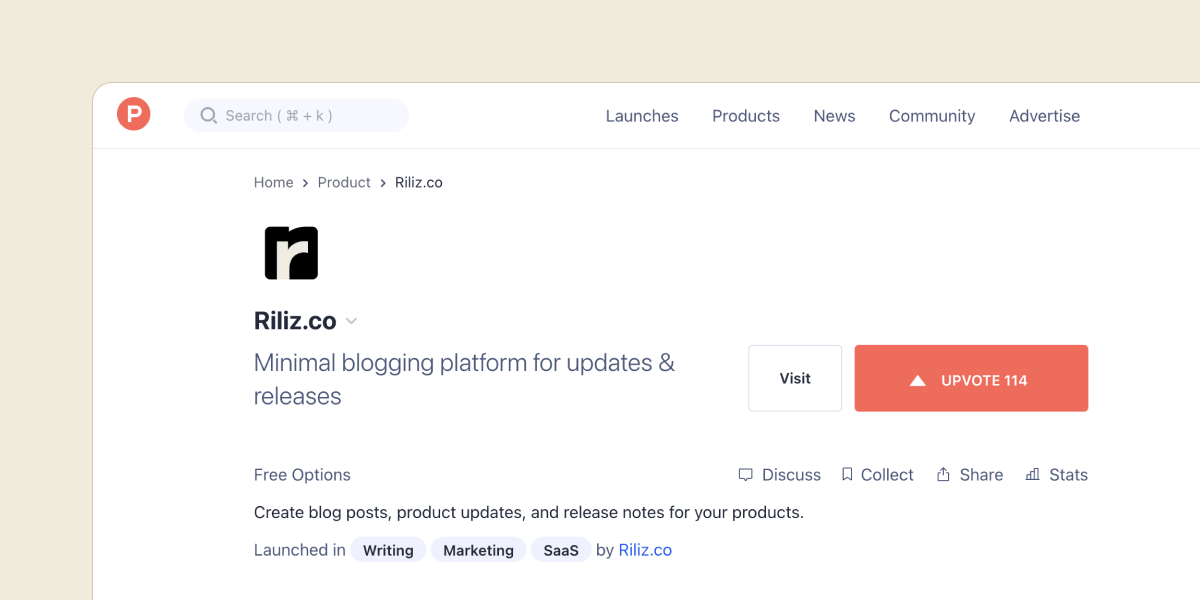
Task: Open the Community menu
Action: coord(932,116)
